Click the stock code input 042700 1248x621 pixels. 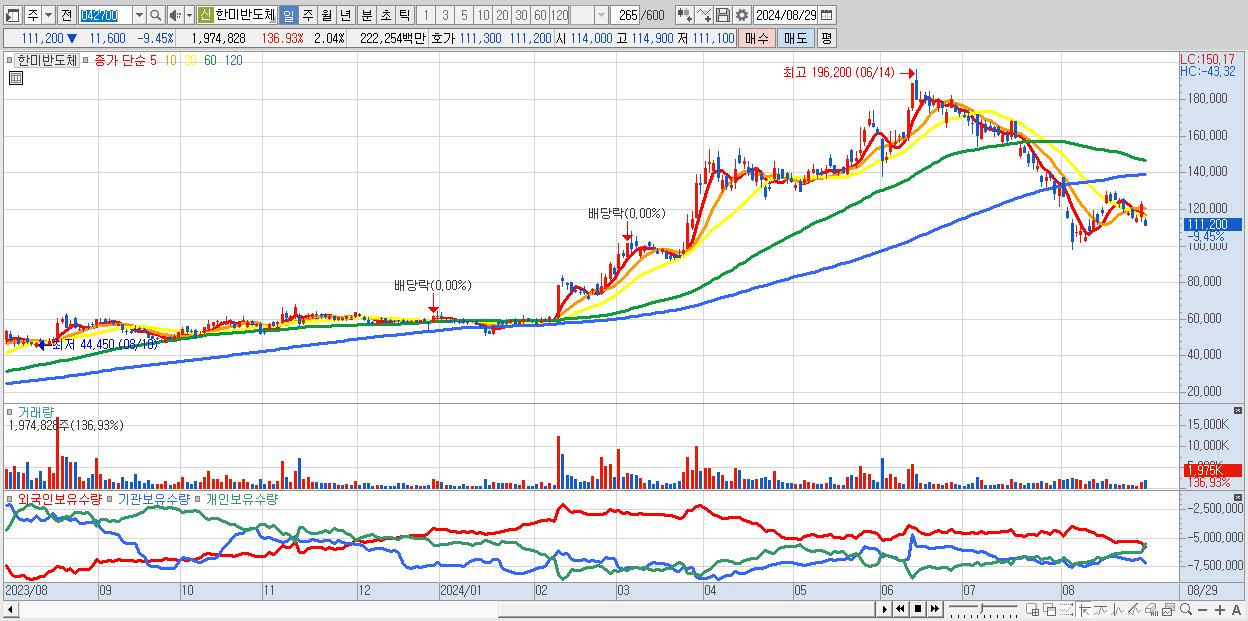tap(106, 15)
